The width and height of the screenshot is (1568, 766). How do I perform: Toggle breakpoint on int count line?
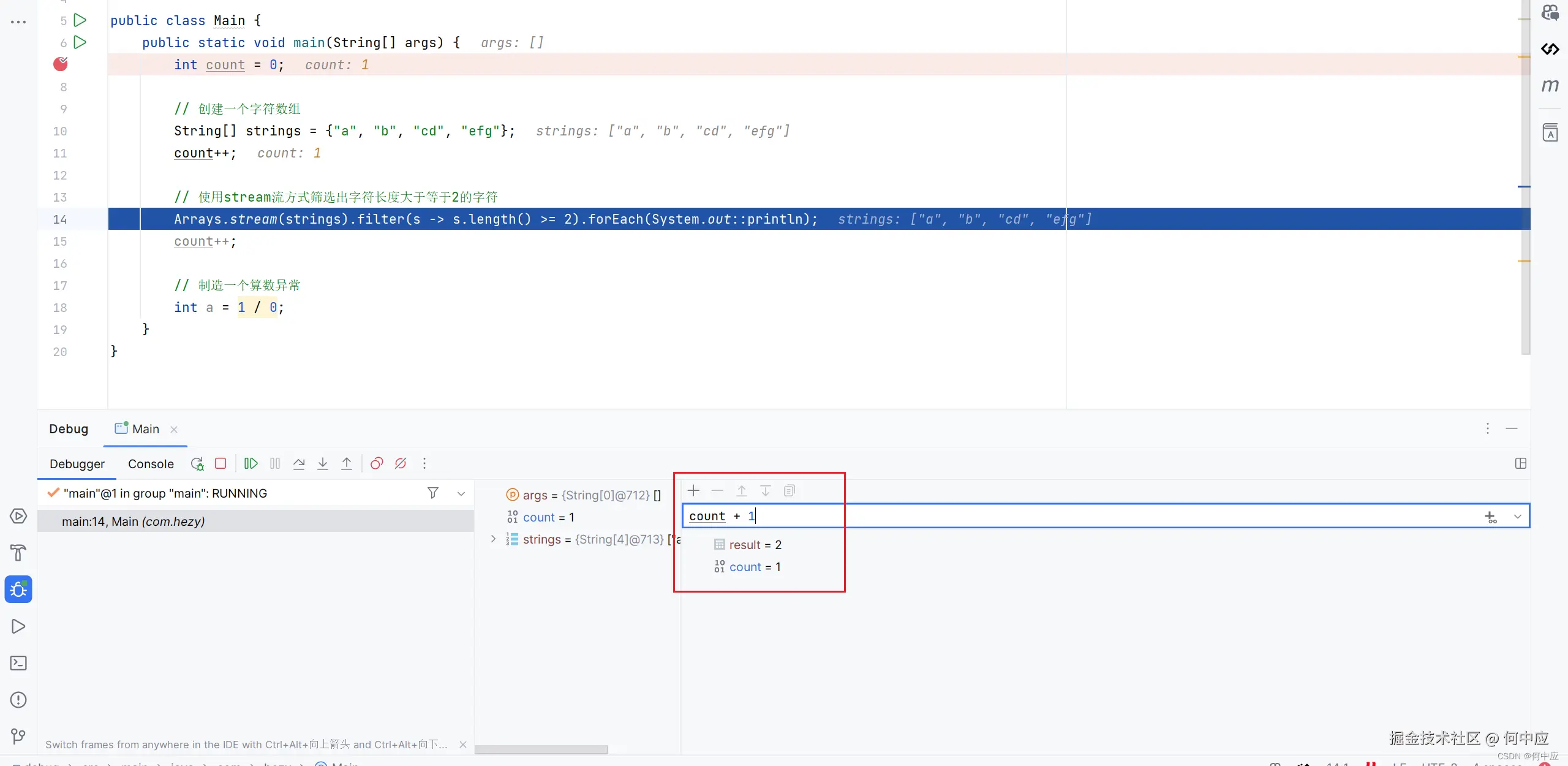[61, 64]
